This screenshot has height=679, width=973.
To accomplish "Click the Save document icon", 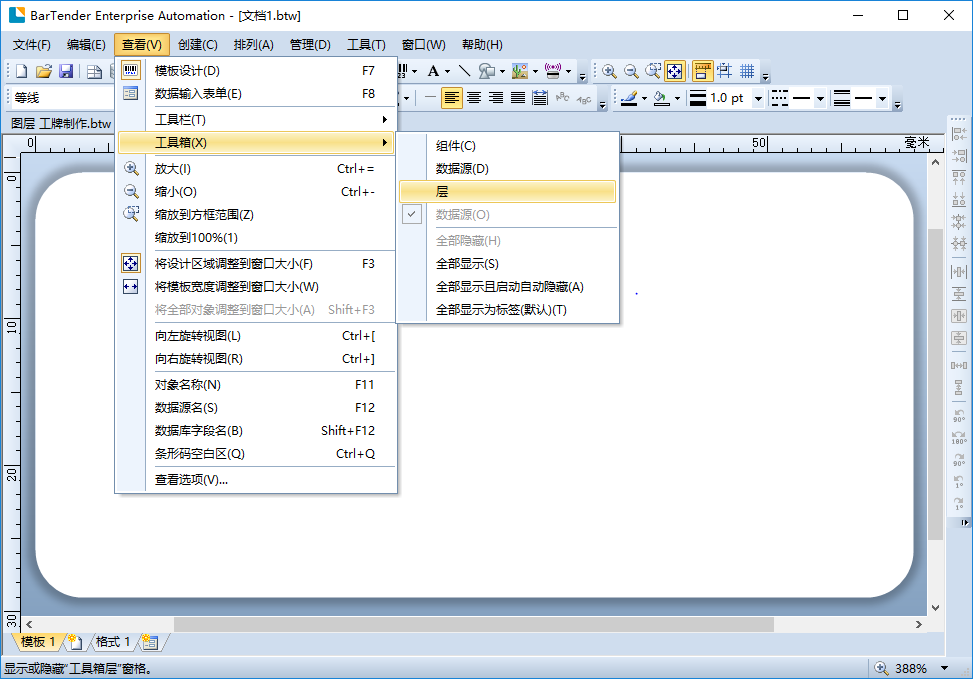I will (x=66, y=71).
